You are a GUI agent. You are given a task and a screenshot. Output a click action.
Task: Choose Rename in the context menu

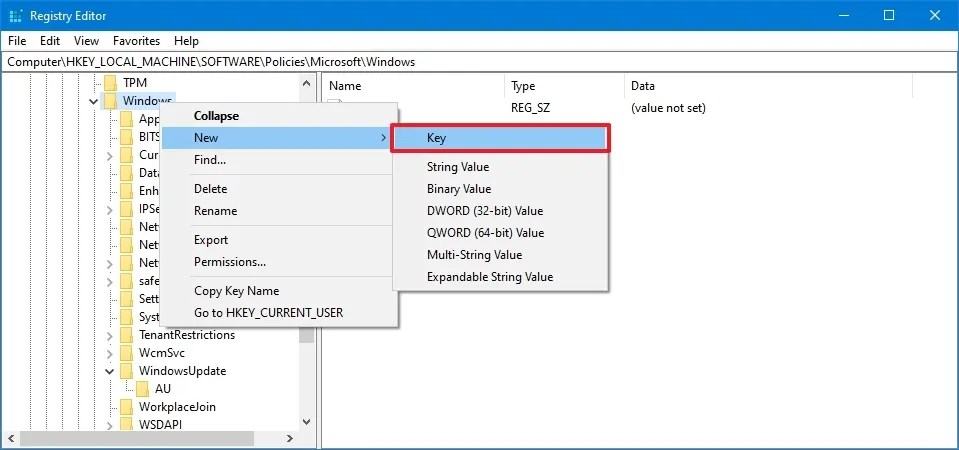280,211
